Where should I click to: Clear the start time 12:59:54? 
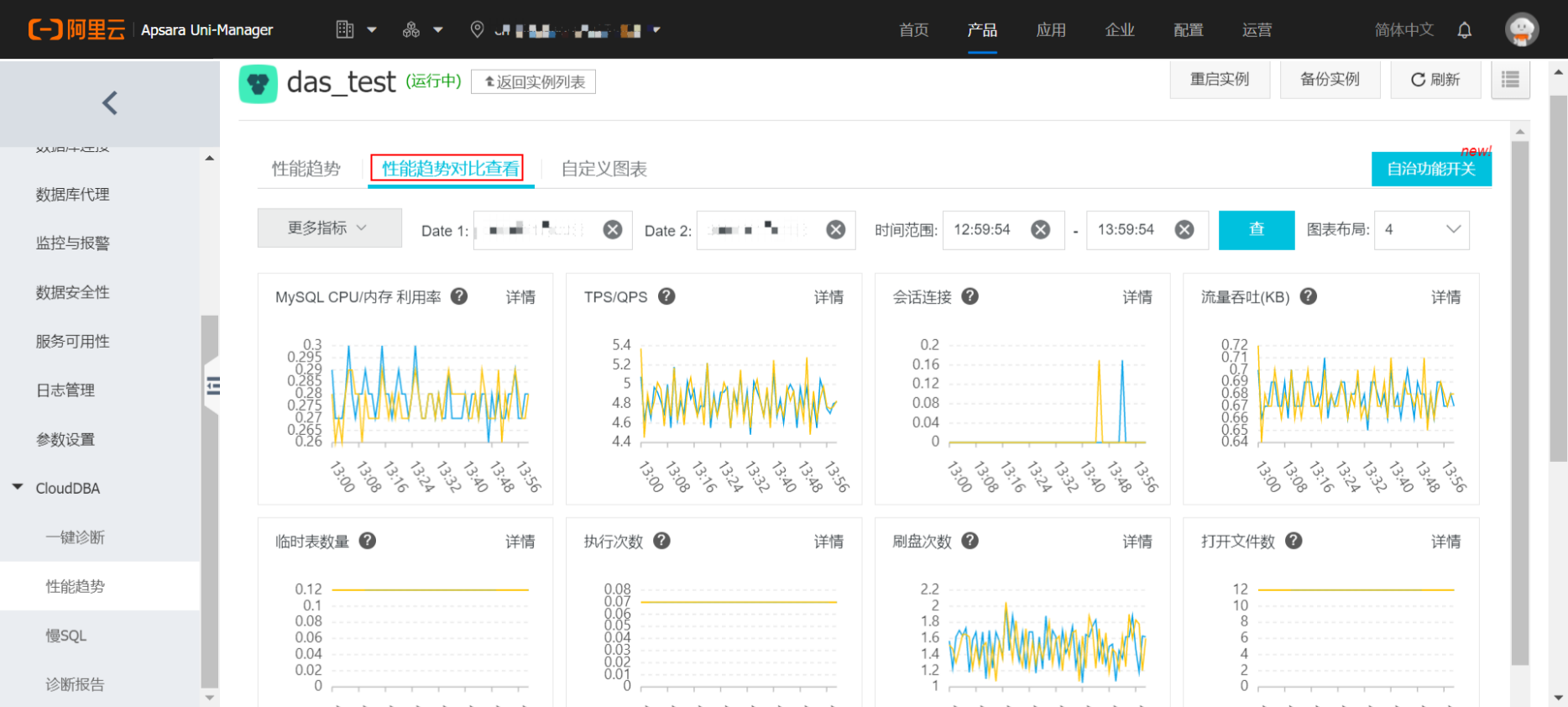(x=1040, y=230)
